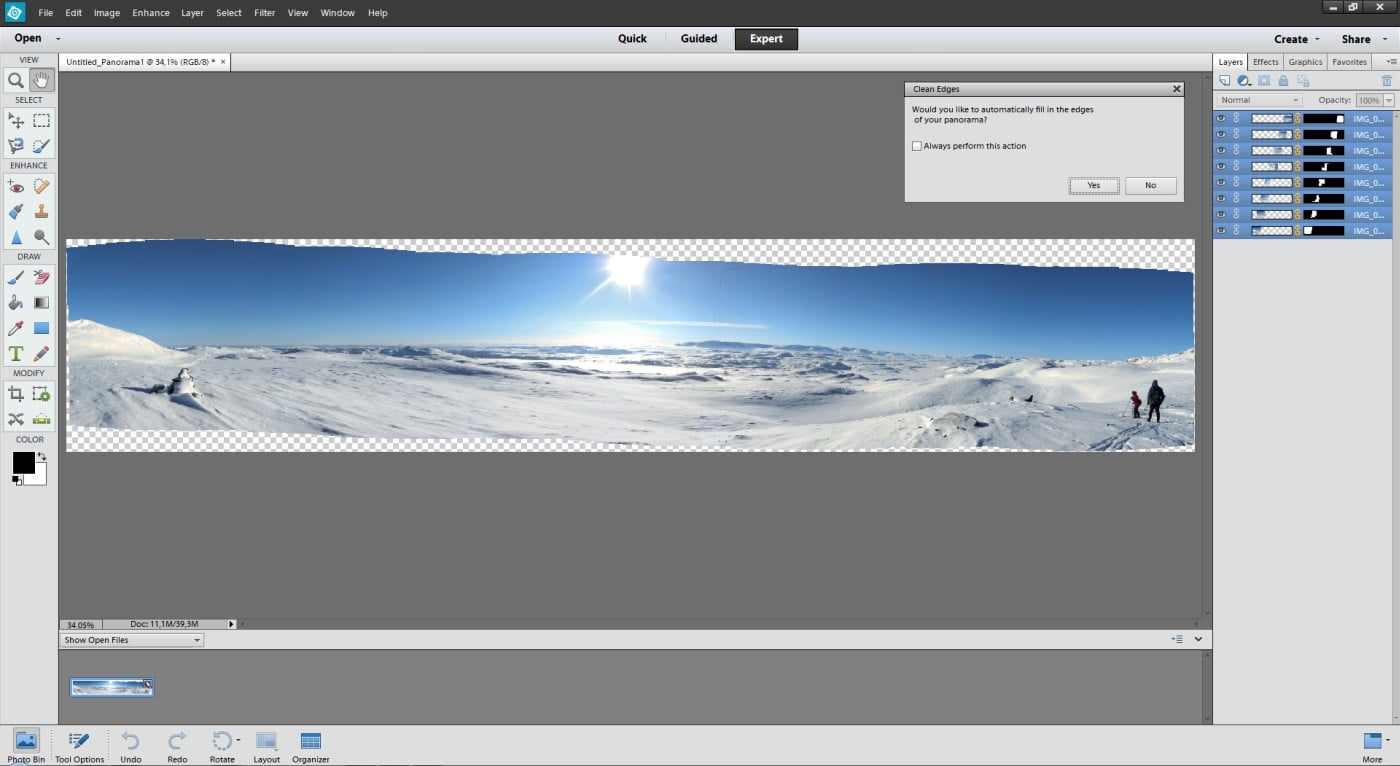1400x766 pixels.
Task: Open the Doc info status arrow
Action: click(x=232, y=624)
